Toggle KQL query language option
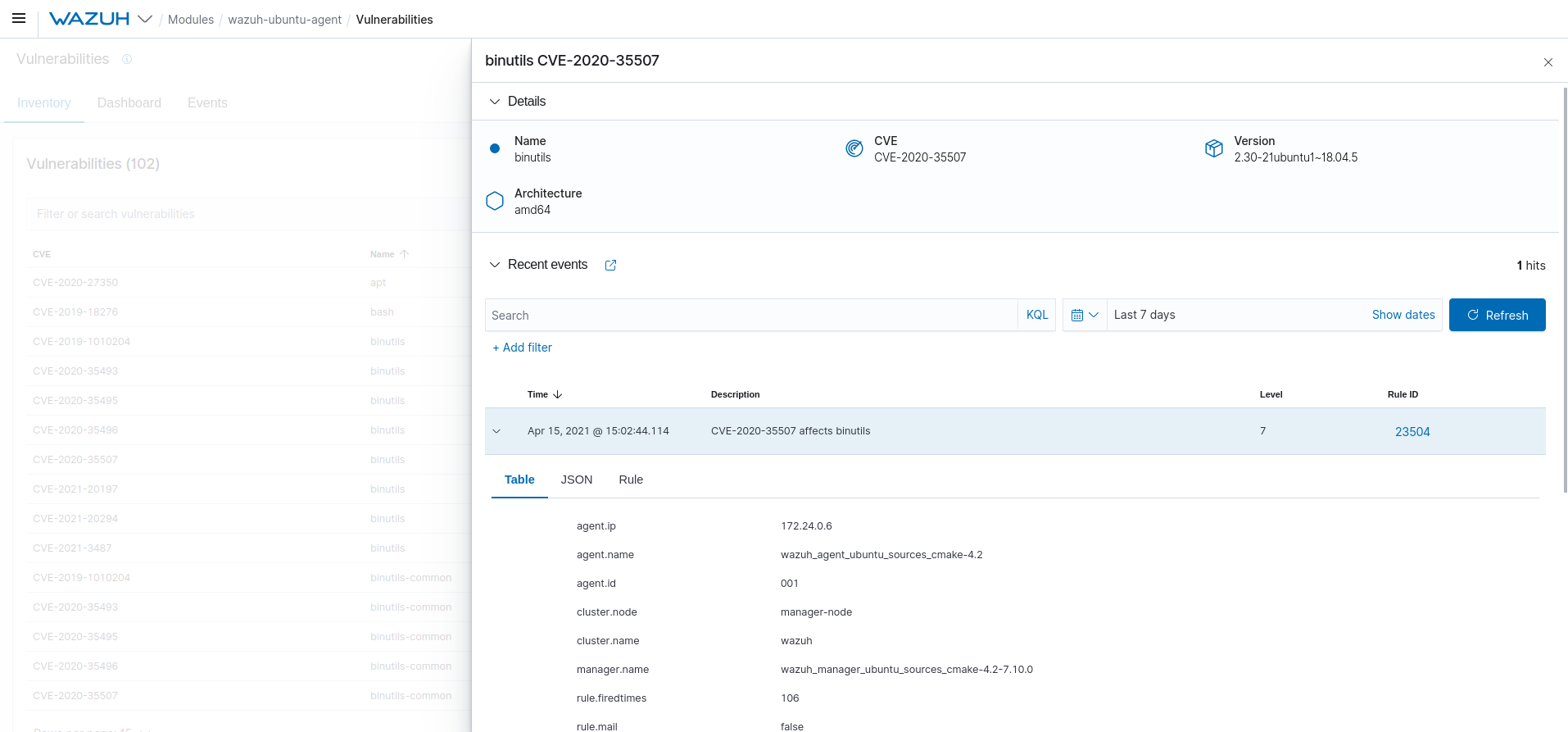Image resolution: width=1568 pixels, height=732 pixels. point(1036,315)
